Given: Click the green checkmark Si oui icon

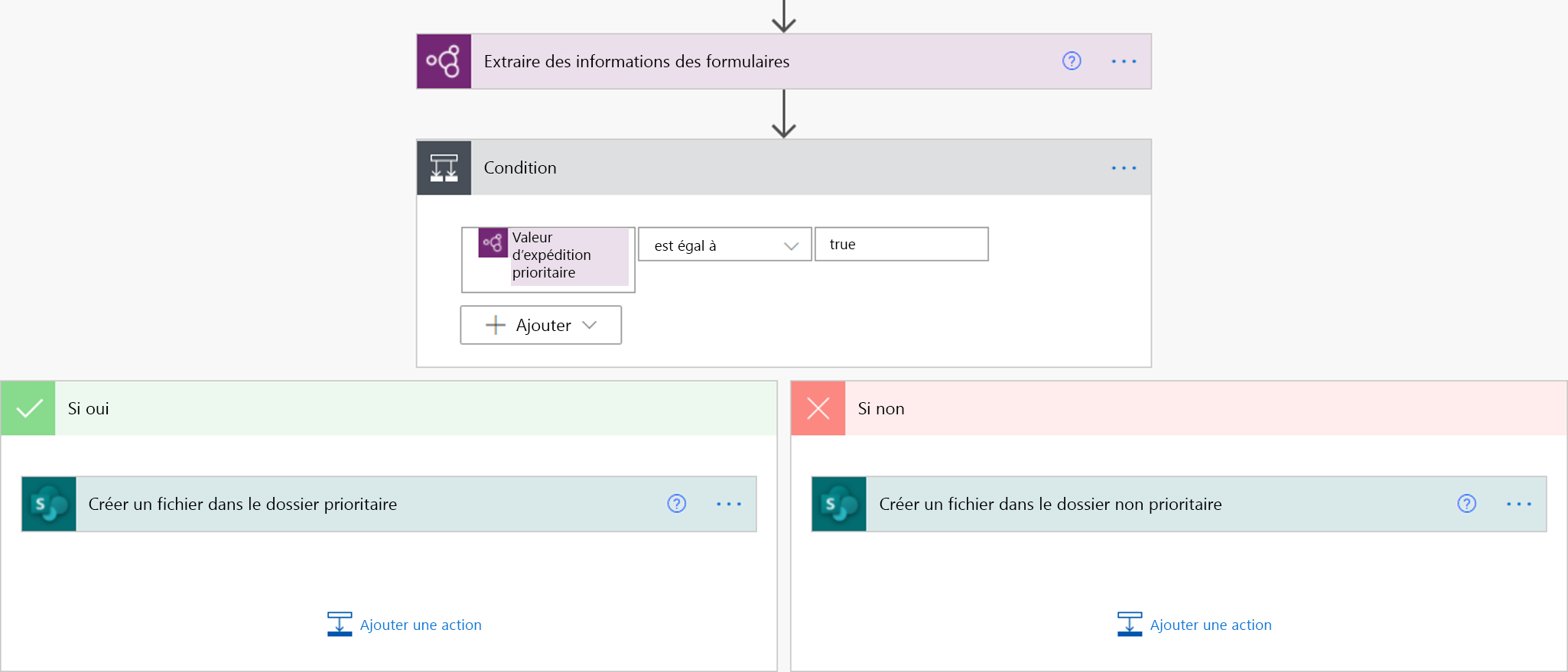Looking at the screenshot, I should click(x=28, y=408).
